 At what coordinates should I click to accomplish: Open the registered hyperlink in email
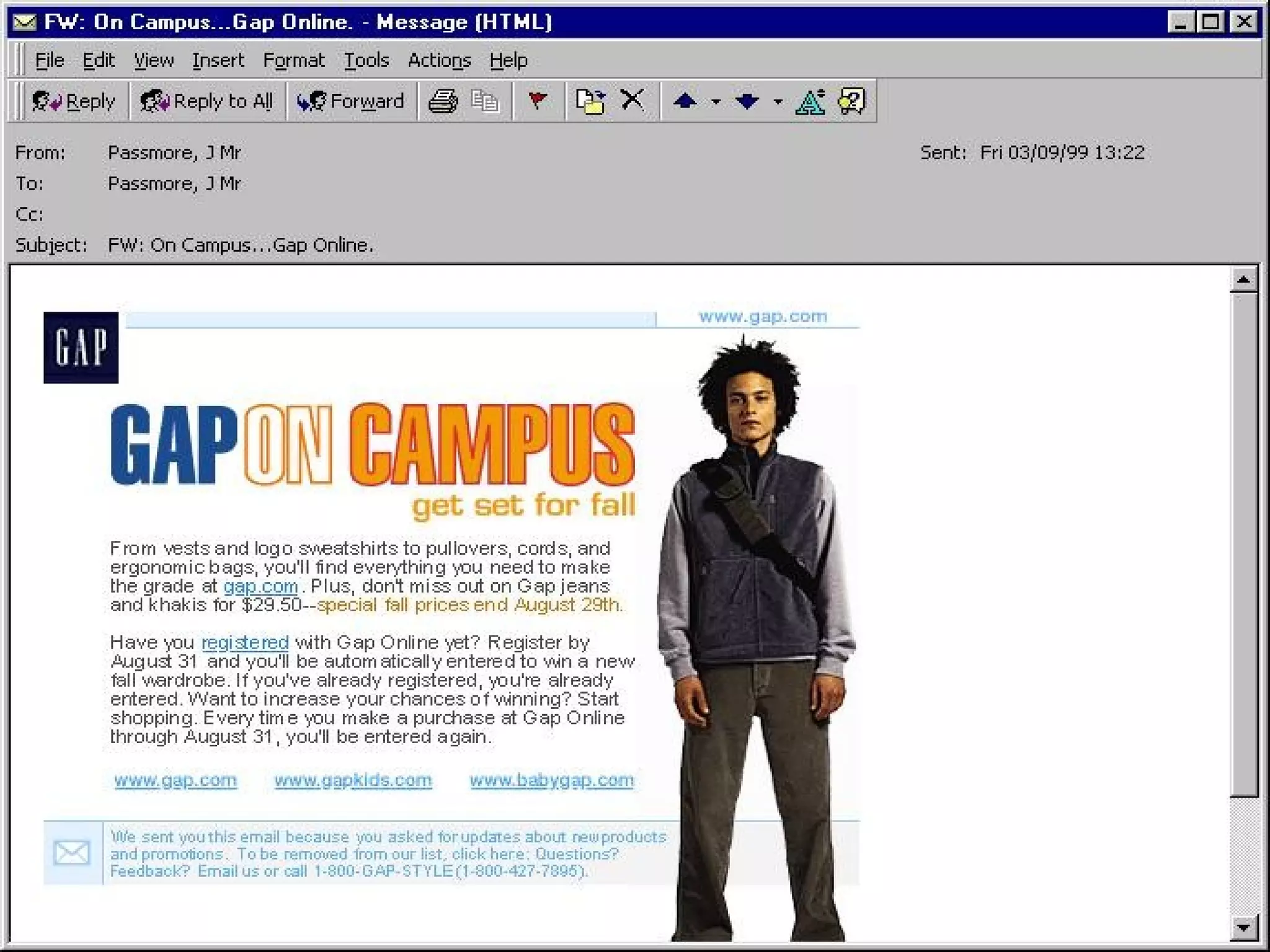pyautogui.click(x=245, y=643)
